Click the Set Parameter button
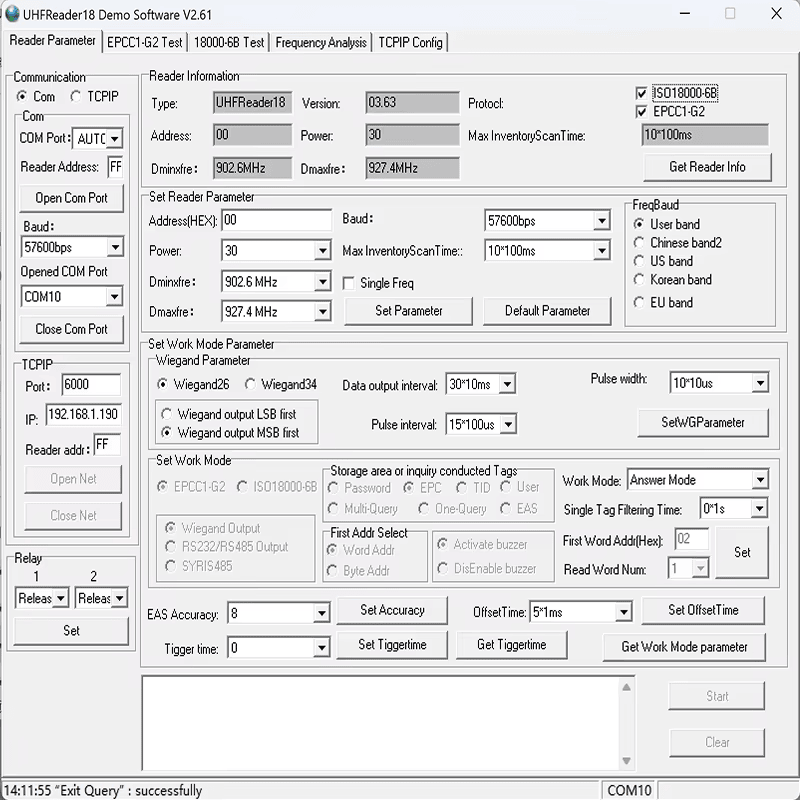This screenshot has width=800, height=800. click(x=409, y=311)
